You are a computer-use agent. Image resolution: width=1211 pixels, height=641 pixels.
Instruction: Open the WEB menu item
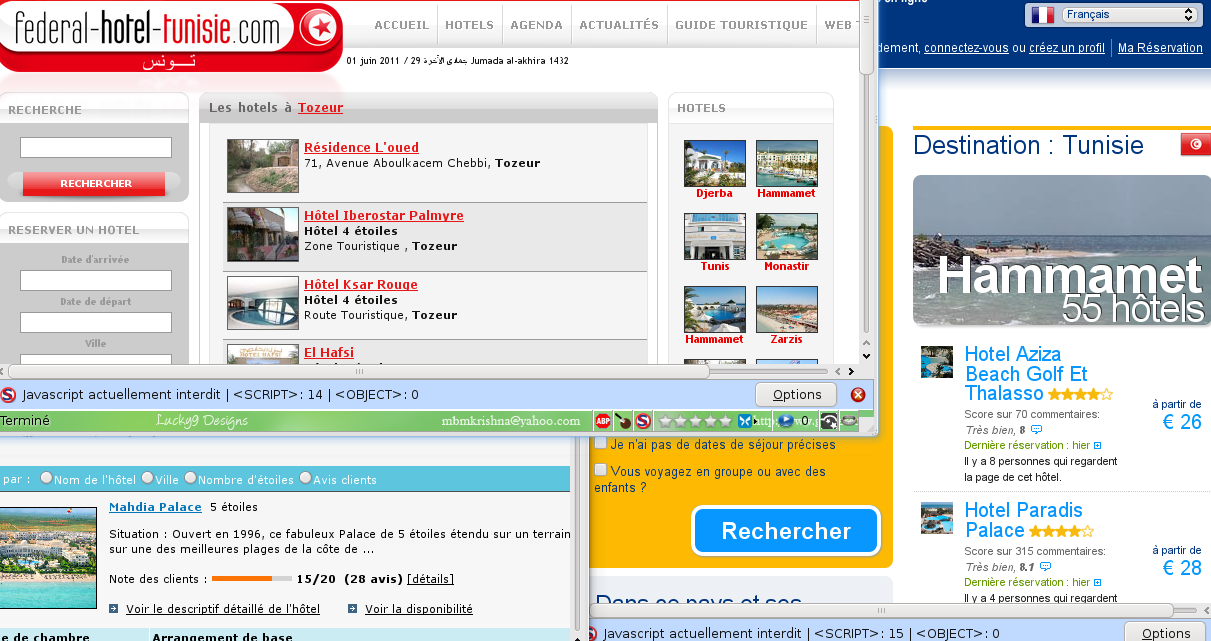838,25
